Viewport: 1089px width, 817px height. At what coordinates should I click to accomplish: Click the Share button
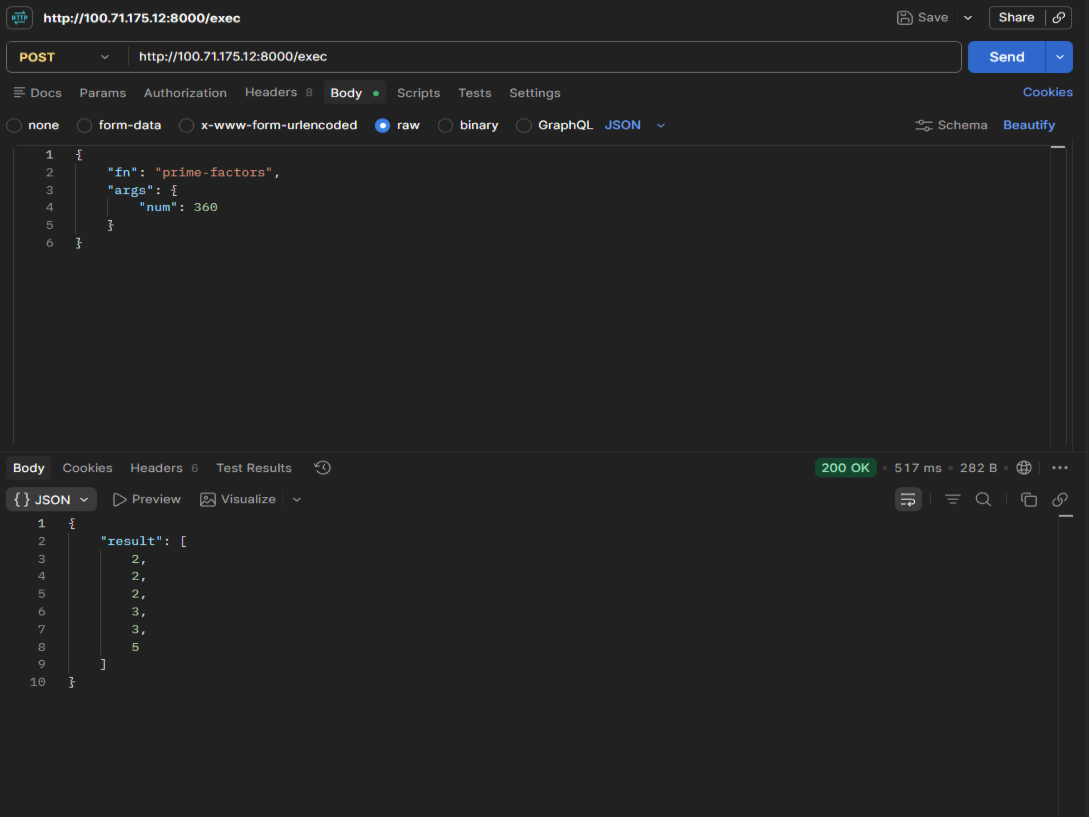tap(1016, 18)
